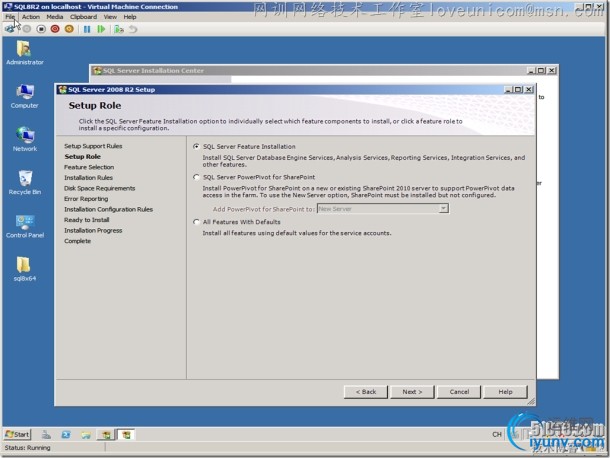Open the Help menu
The image size is (610, 458).
click(130, 17)
